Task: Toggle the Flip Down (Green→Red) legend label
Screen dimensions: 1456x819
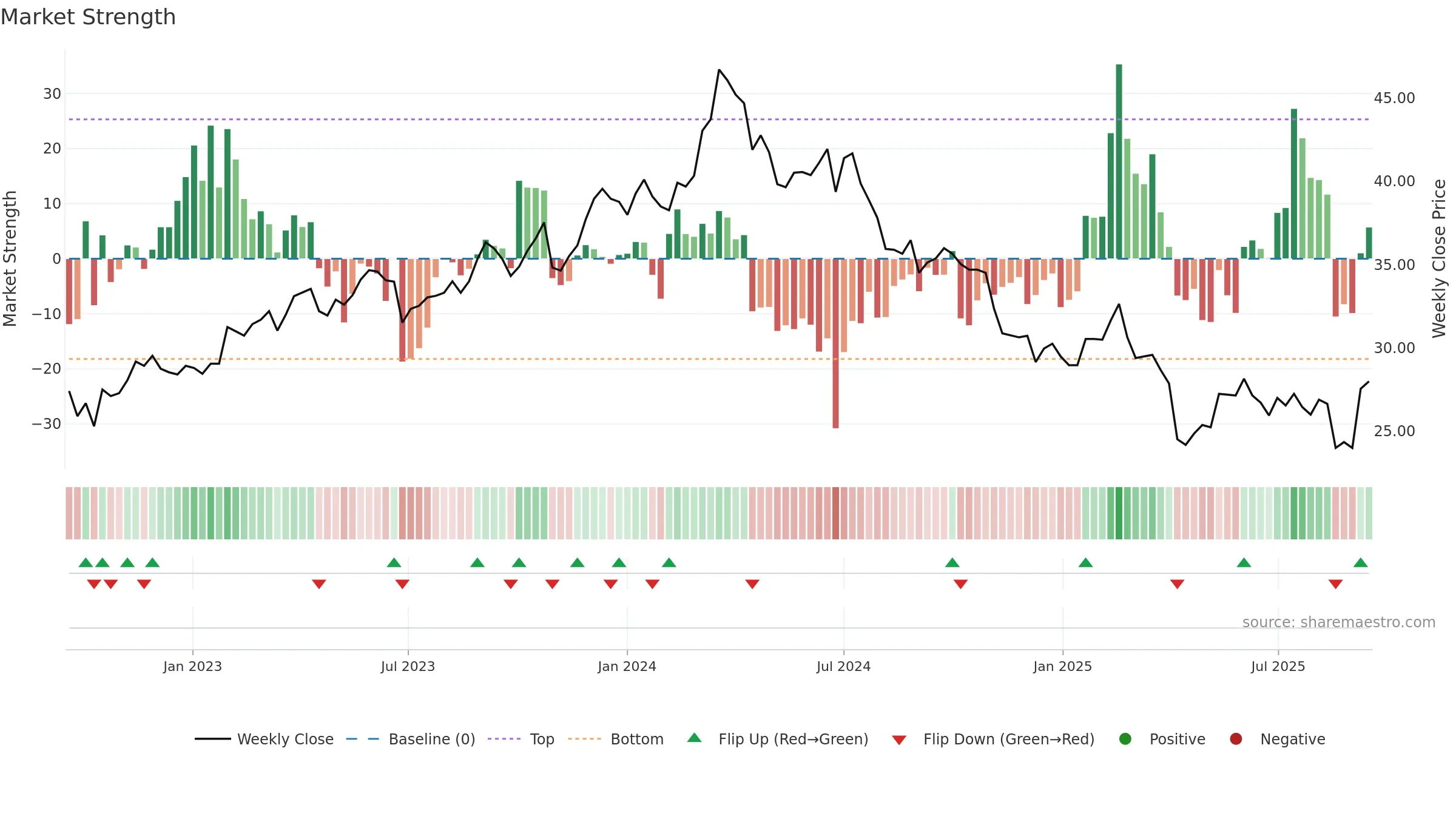Action: coord(1009,740)
